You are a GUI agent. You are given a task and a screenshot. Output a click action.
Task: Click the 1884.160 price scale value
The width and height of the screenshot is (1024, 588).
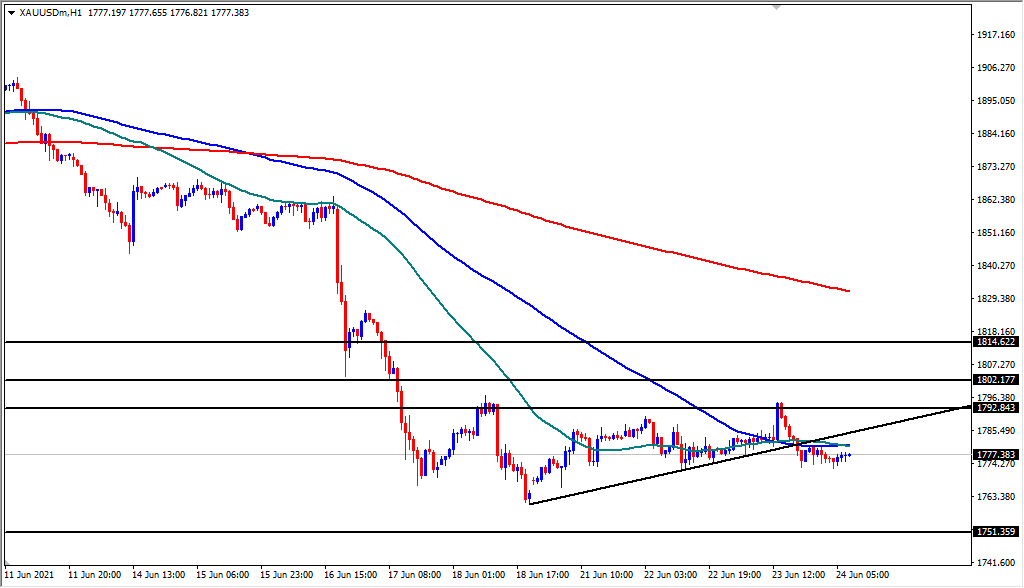point(997,134)
